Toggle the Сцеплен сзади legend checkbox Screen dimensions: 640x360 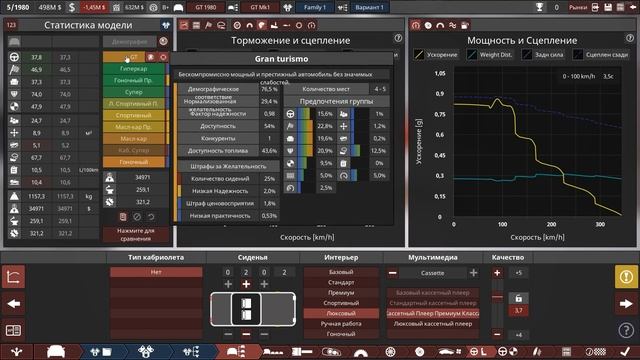coord(578,54)
